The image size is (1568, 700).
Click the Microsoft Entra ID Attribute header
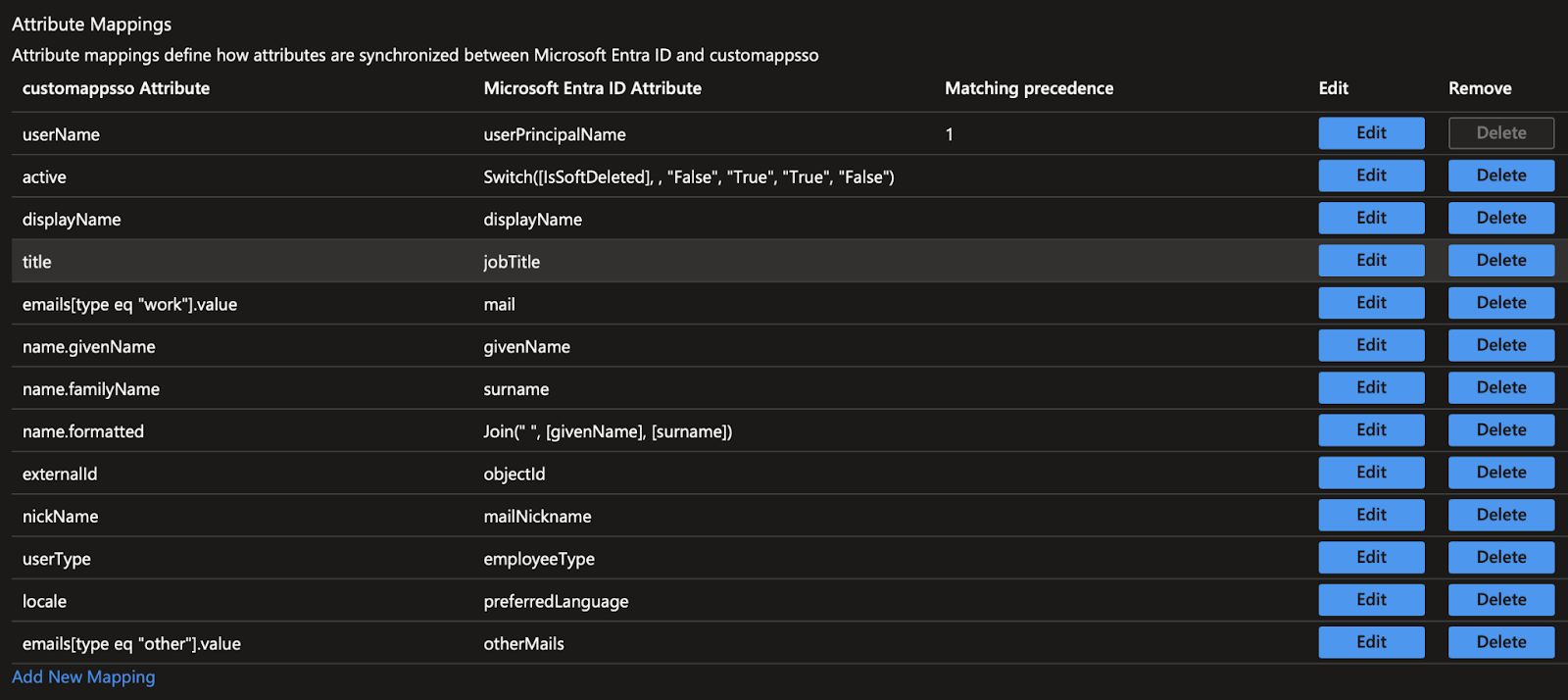pyautogui.click(x=592, y=88)
